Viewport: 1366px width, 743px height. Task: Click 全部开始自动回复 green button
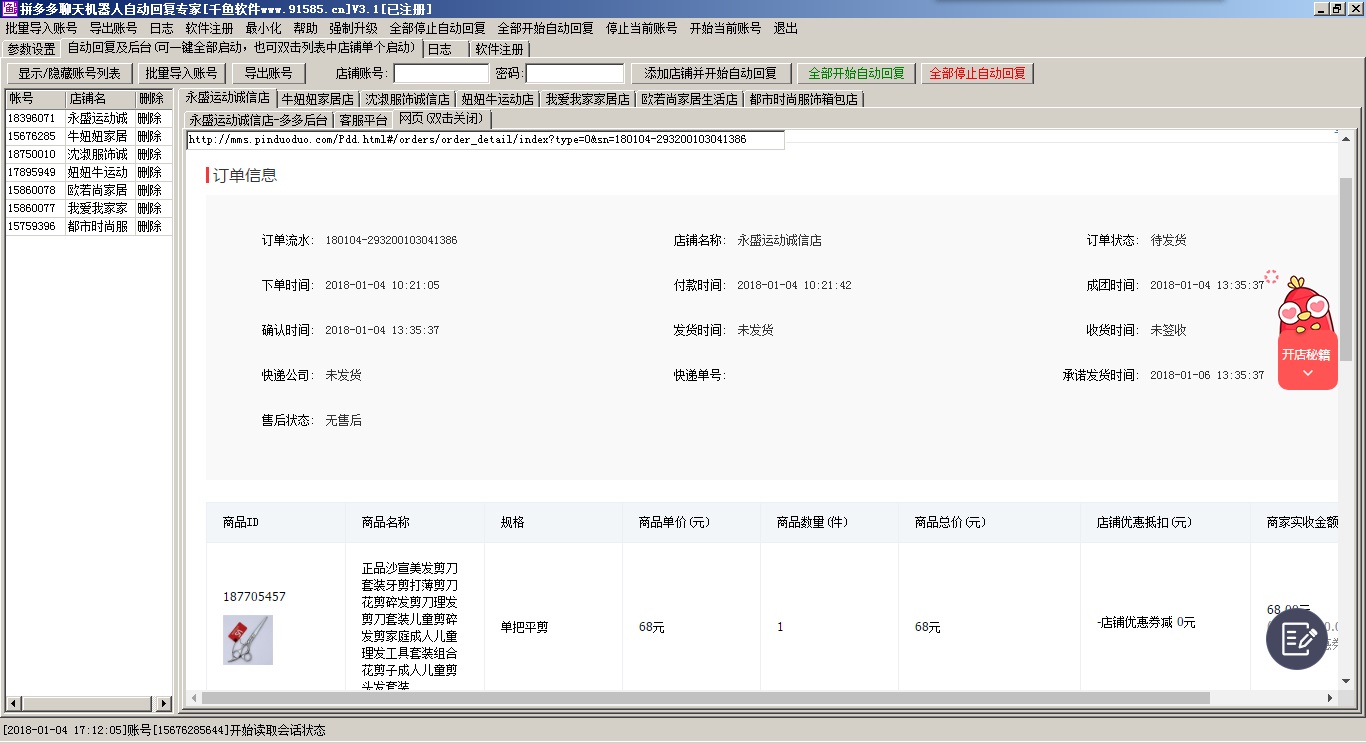(856, 74)
